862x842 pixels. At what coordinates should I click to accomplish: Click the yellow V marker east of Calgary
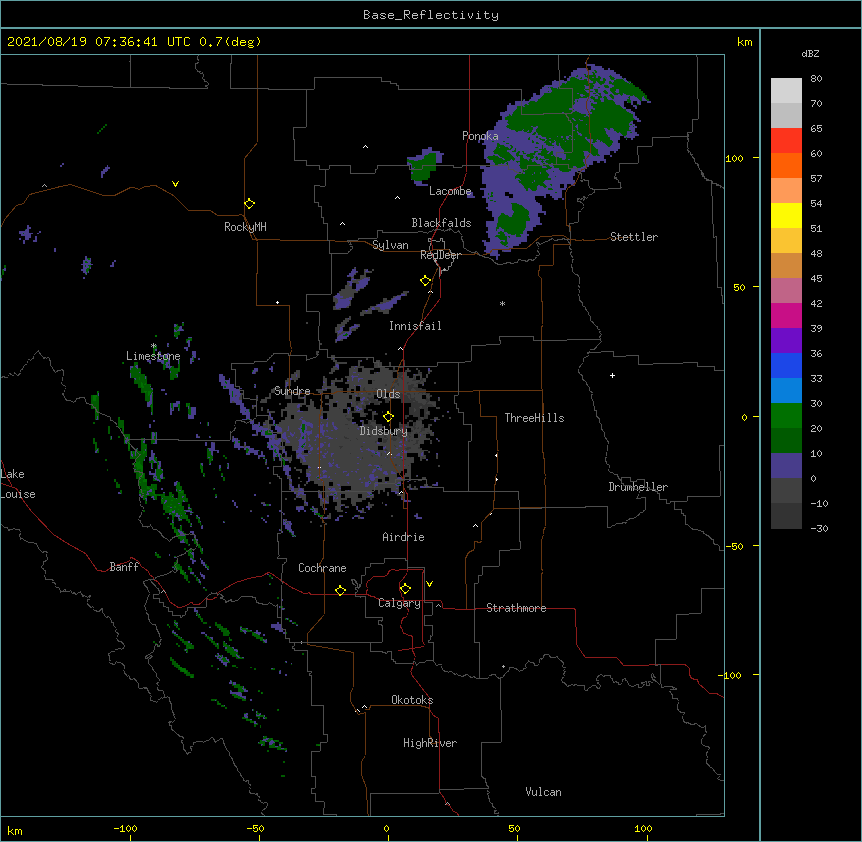tap(429, 584)
